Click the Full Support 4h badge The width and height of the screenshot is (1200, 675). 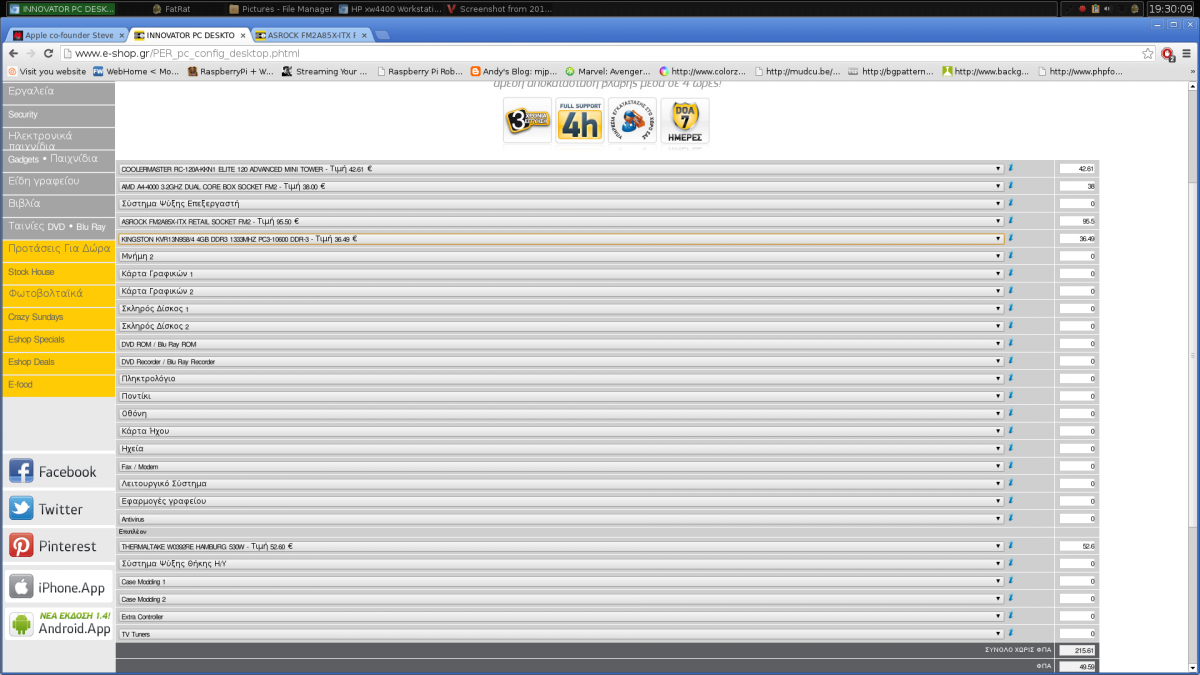pos(580,121)
